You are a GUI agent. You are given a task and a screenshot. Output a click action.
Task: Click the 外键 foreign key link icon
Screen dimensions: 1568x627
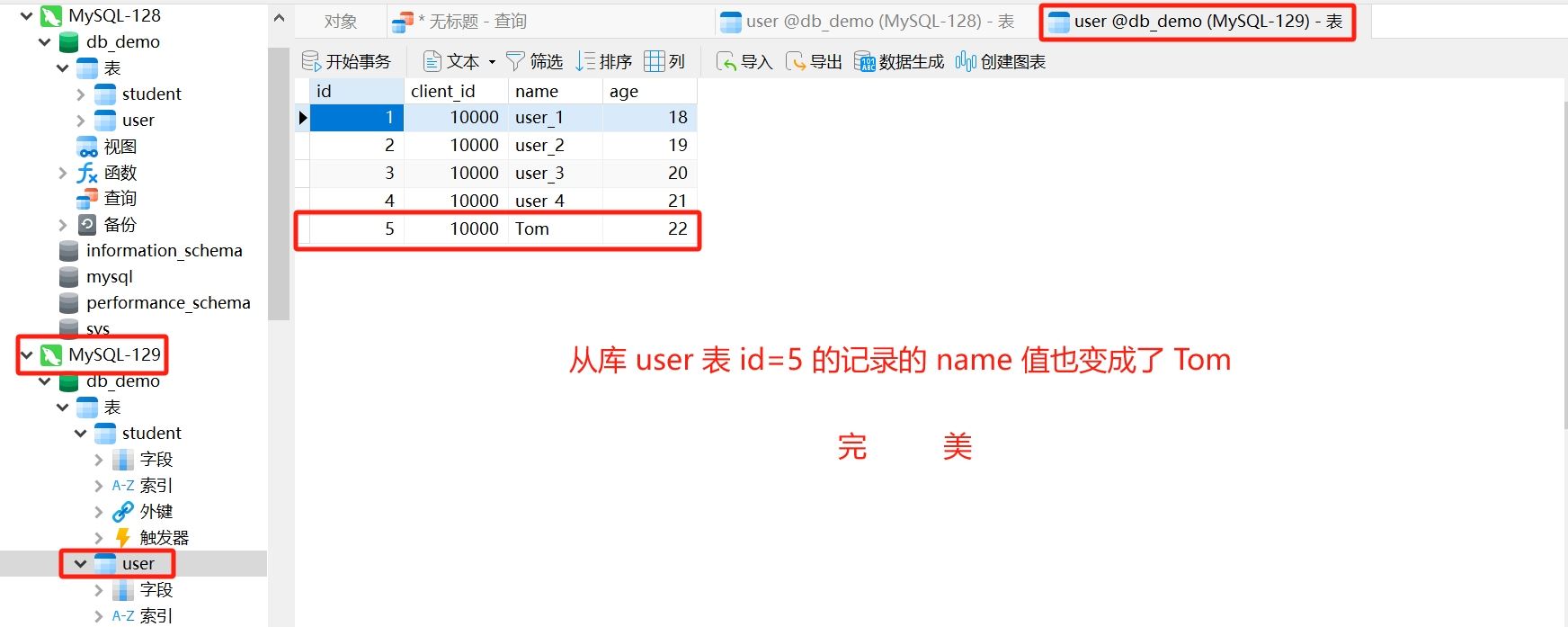pos(123,511)
